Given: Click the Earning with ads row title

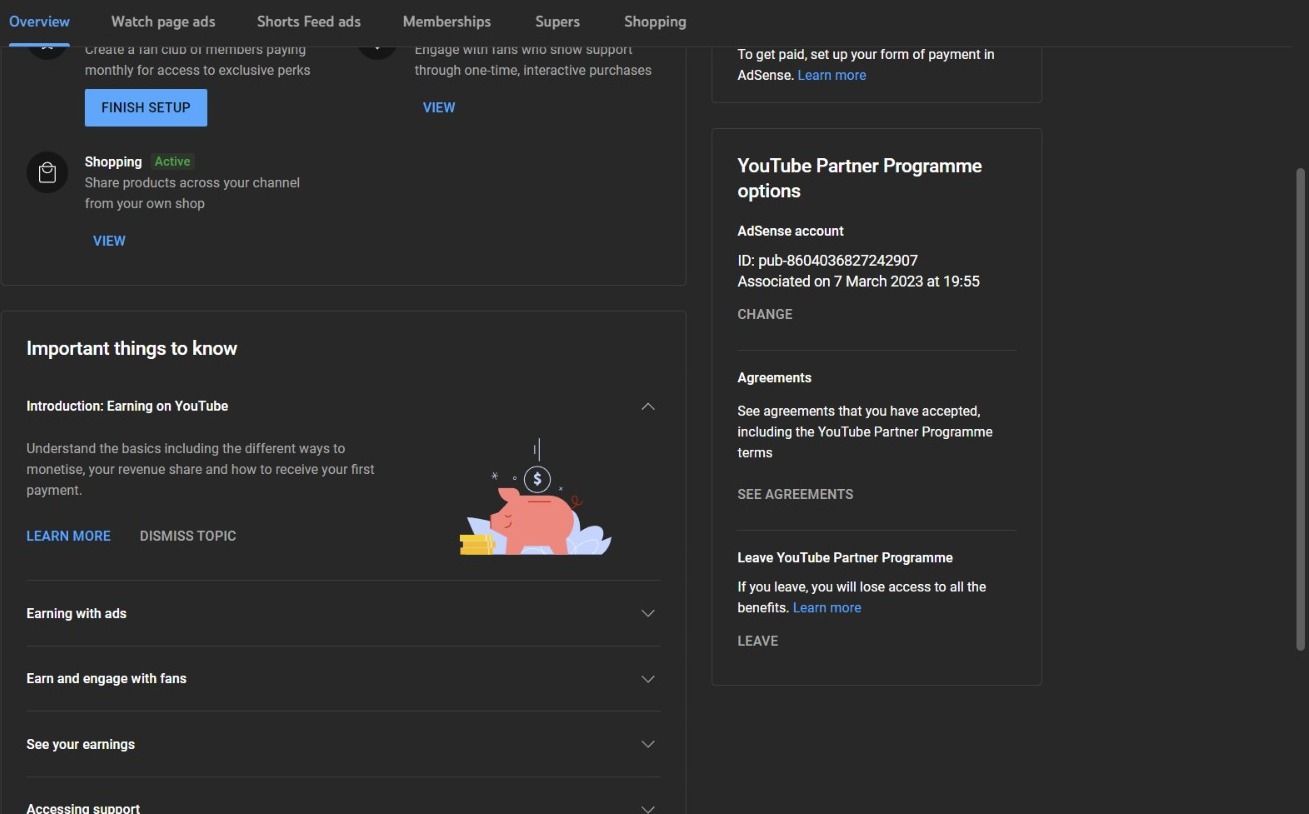Looking at the screenshot, I should click(x=77, y=613).
